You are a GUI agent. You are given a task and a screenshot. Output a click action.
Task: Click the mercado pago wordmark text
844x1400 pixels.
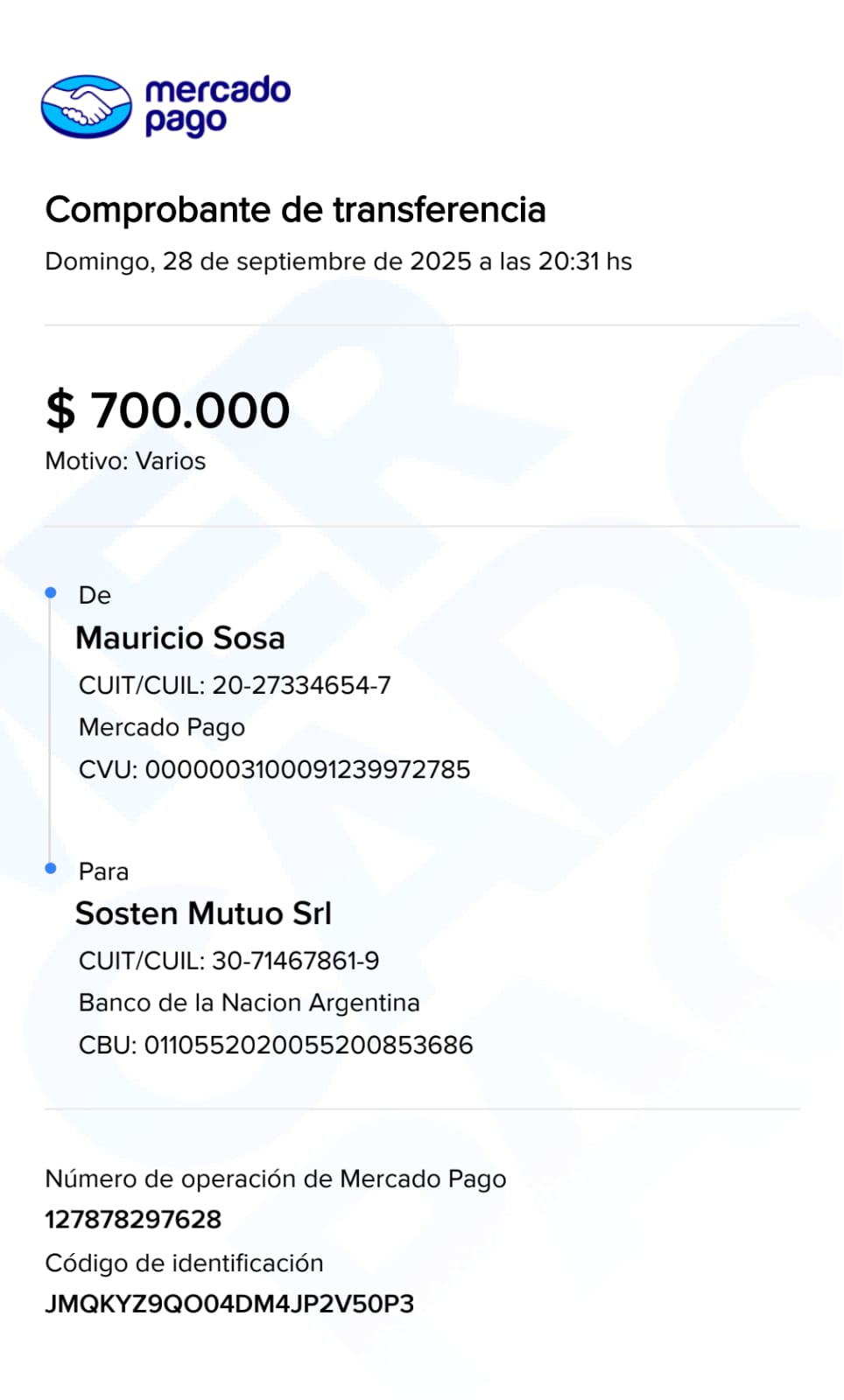tap(217, 106)
